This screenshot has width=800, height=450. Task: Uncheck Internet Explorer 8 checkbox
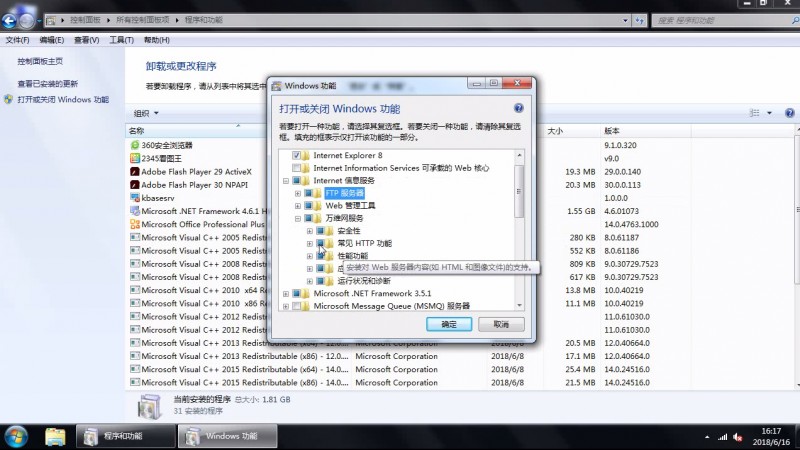click(296, 156)
